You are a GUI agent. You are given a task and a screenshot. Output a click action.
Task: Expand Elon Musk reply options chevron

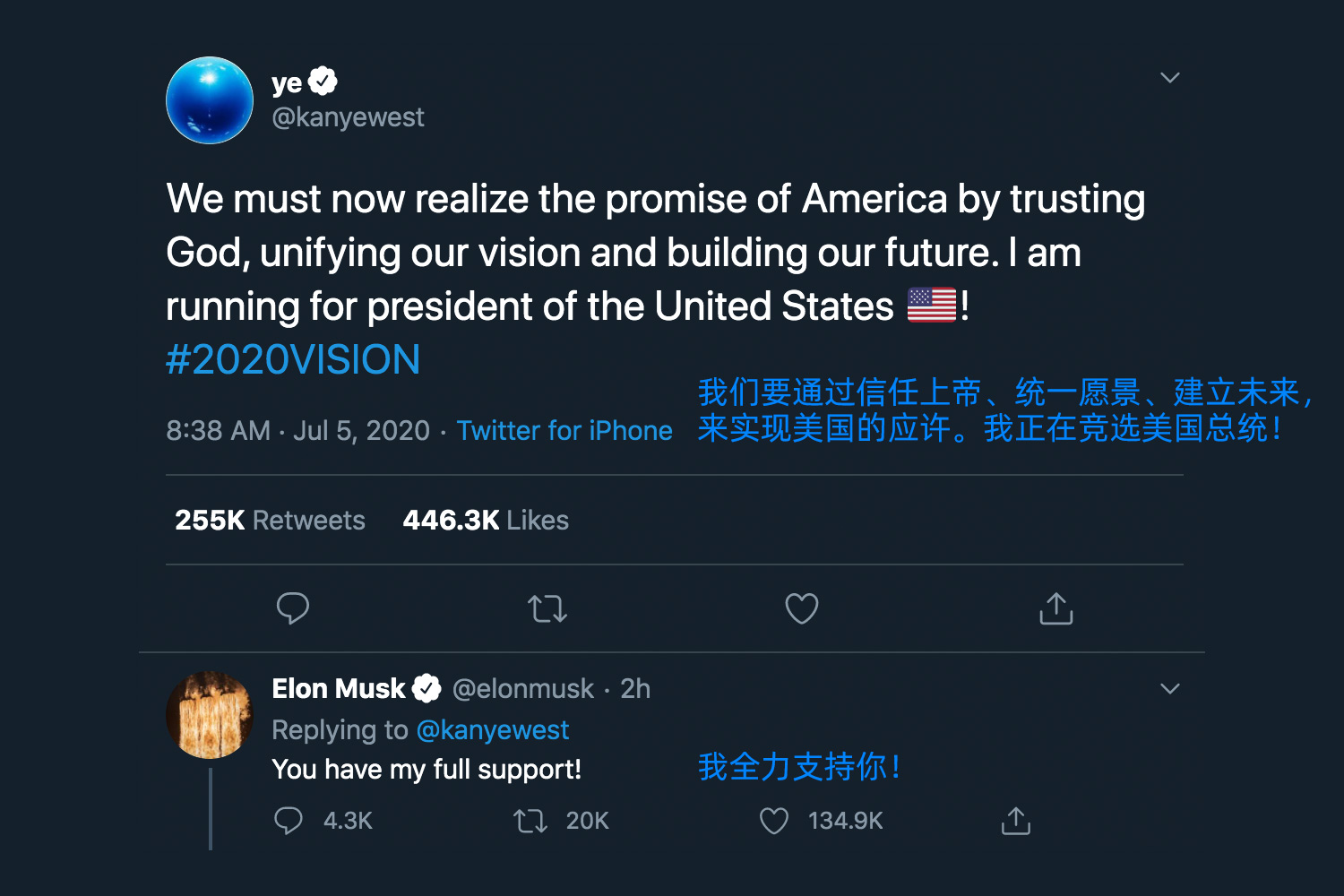(x=1170, y=689)
